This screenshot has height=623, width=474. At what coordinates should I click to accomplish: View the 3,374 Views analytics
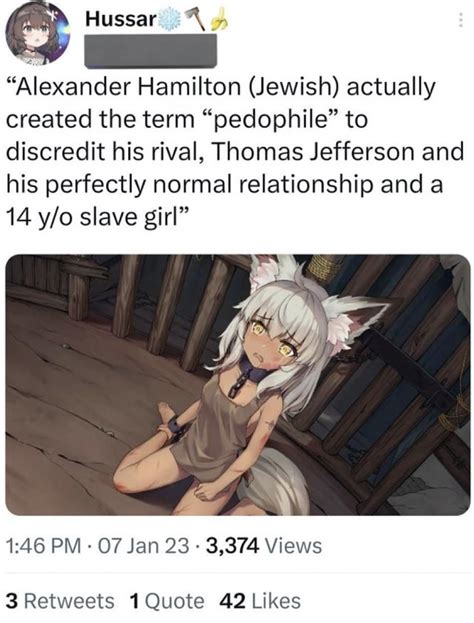point(264,546)
